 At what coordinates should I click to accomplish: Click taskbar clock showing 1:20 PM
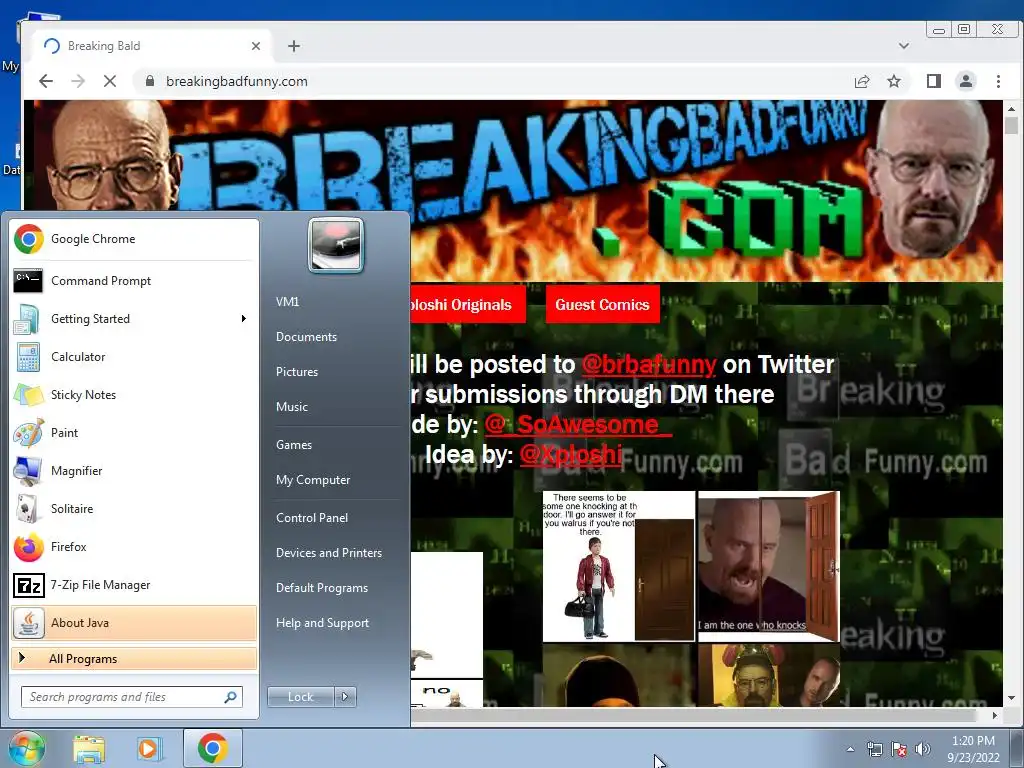coord(973,749)
